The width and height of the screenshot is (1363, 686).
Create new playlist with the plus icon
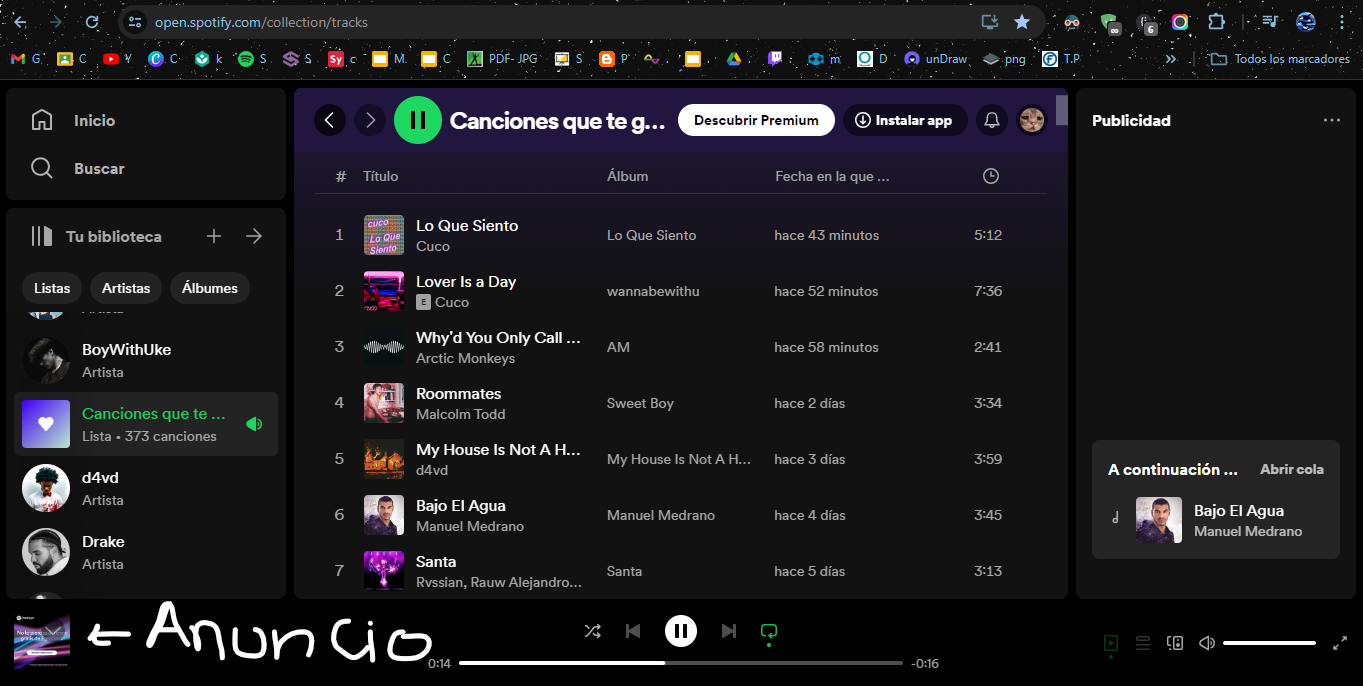213,236
